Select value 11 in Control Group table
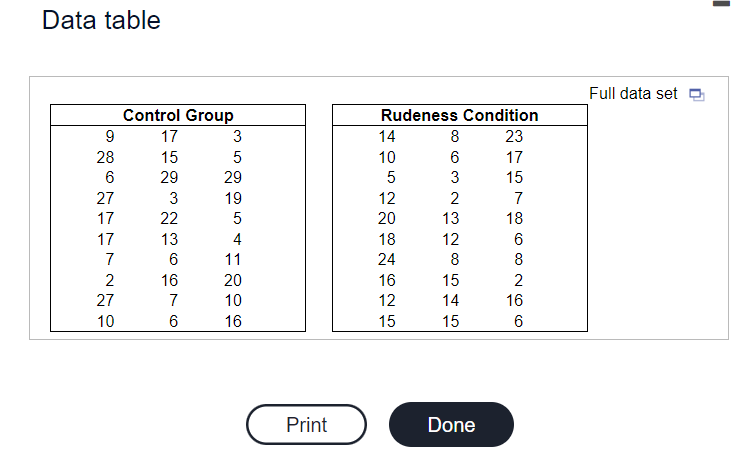Image resolution: width=751 pixels, height=473 pixels. point(233,259)
